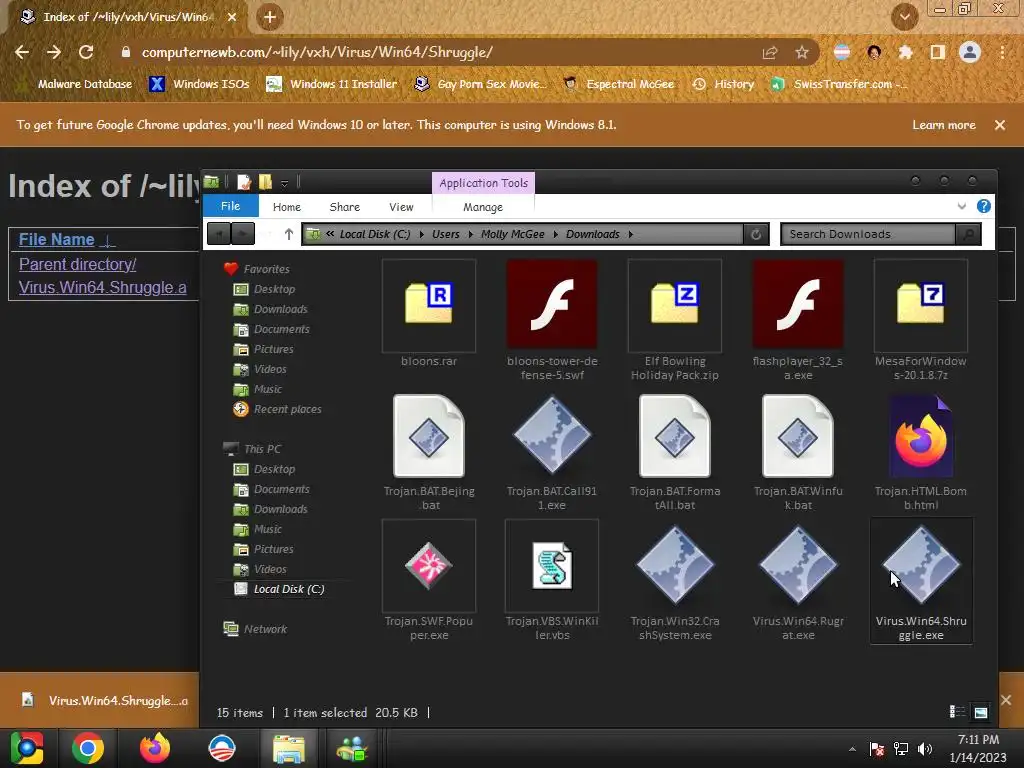The width and height of the screenshot is (1024, 768).
Task: Click the Parent directory/ link
Action: [x=78, y=264]
